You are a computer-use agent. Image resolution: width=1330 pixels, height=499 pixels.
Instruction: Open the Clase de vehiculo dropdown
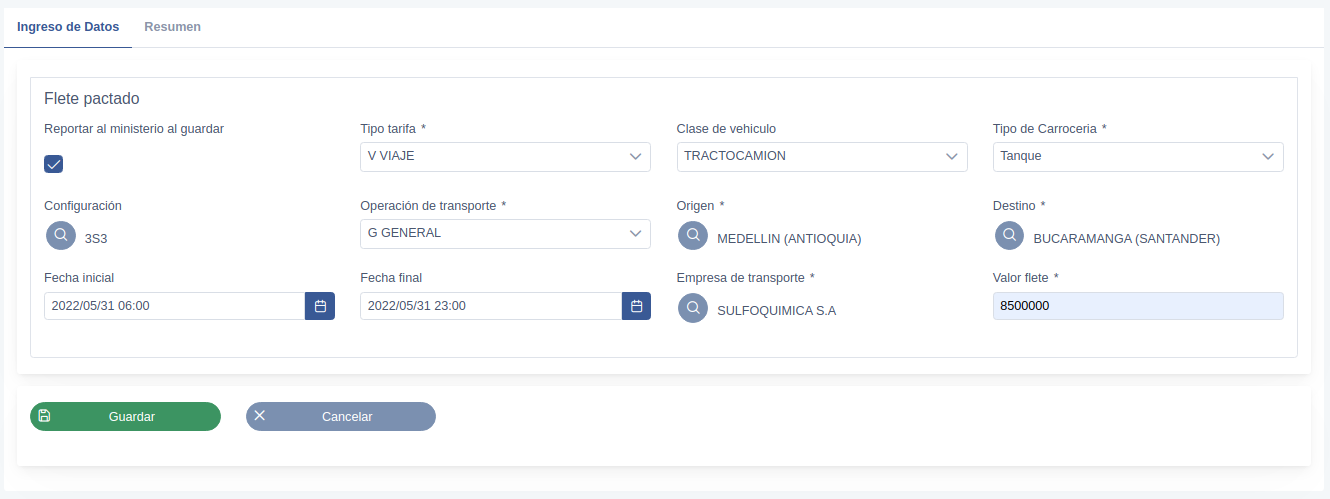821,157
